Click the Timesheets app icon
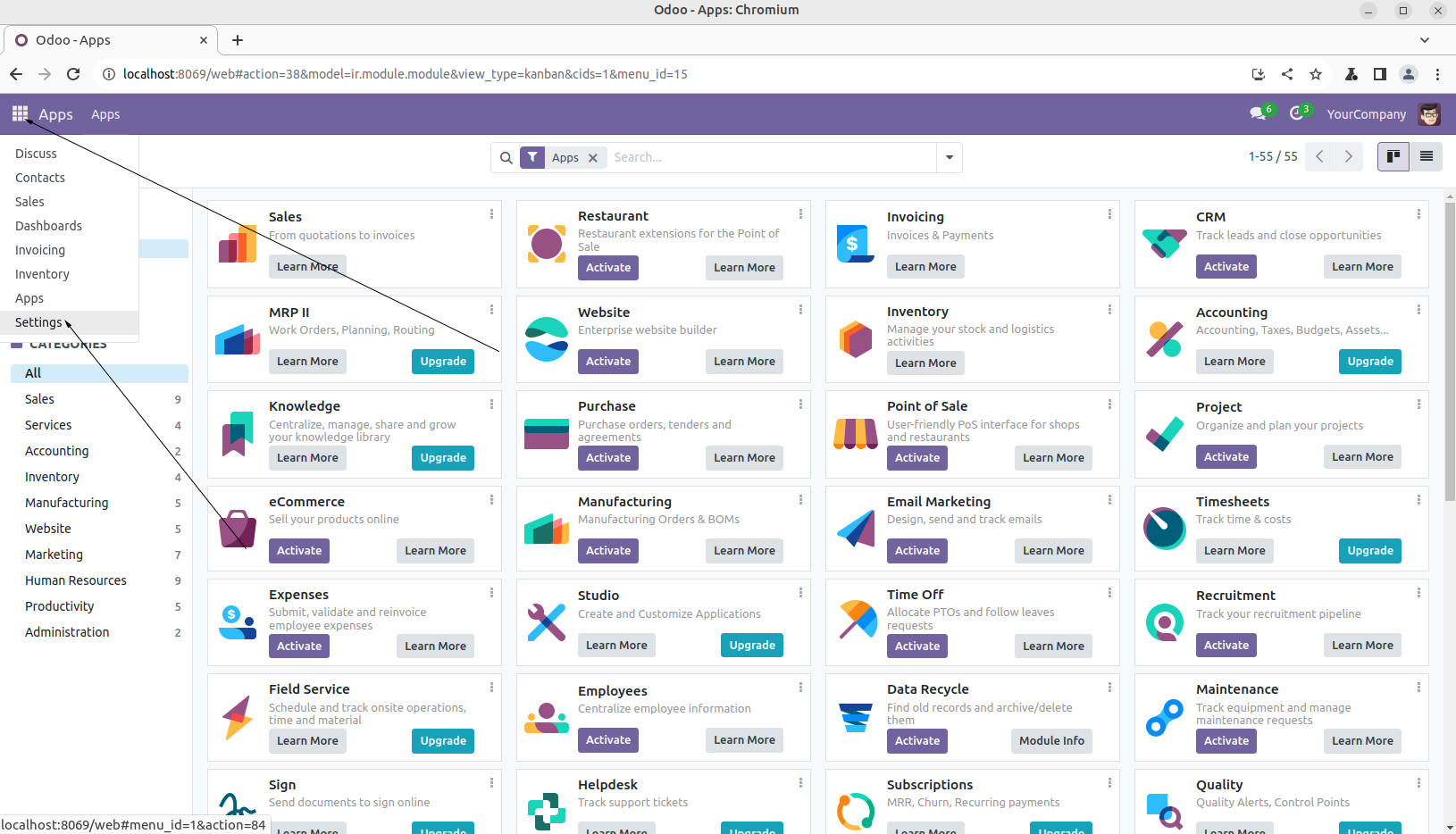 coord(1165,529)
